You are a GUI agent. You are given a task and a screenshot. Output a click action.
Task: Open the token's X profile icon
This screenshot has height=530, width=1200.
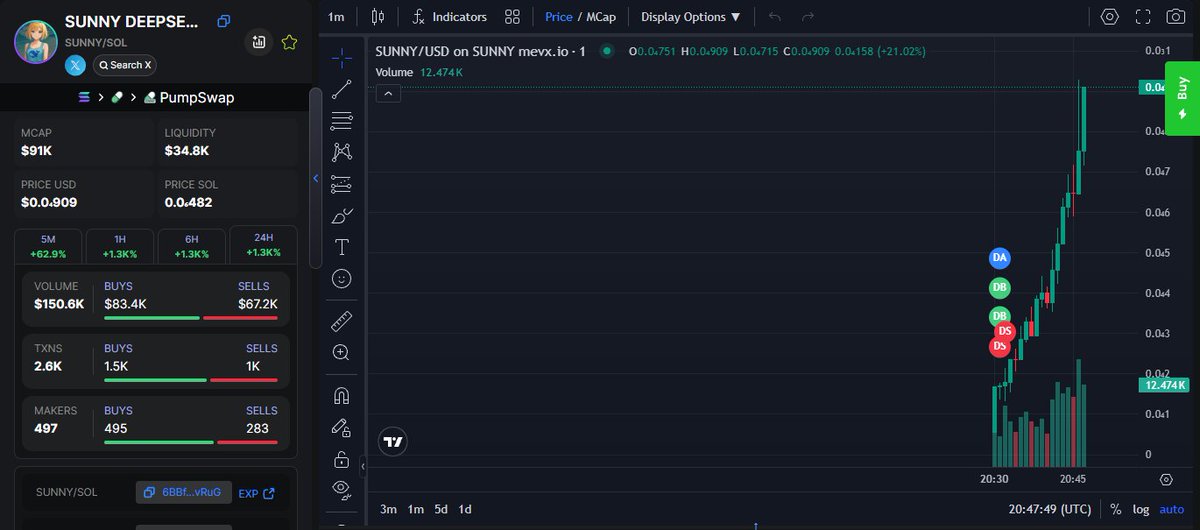click(75, 65)
